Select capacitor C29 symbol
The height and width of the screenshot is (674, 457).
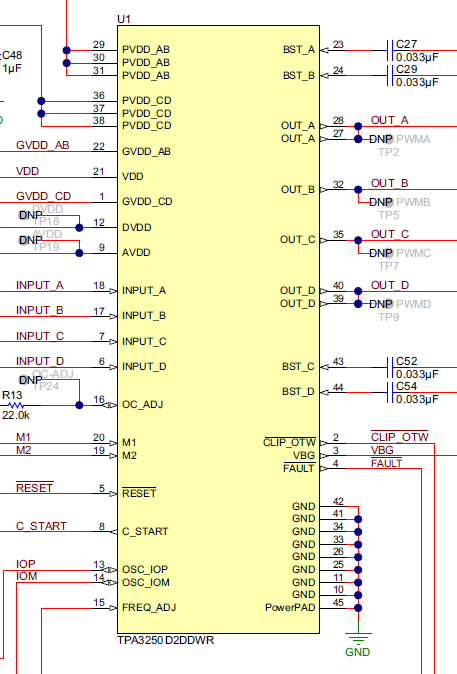(390, 76)
